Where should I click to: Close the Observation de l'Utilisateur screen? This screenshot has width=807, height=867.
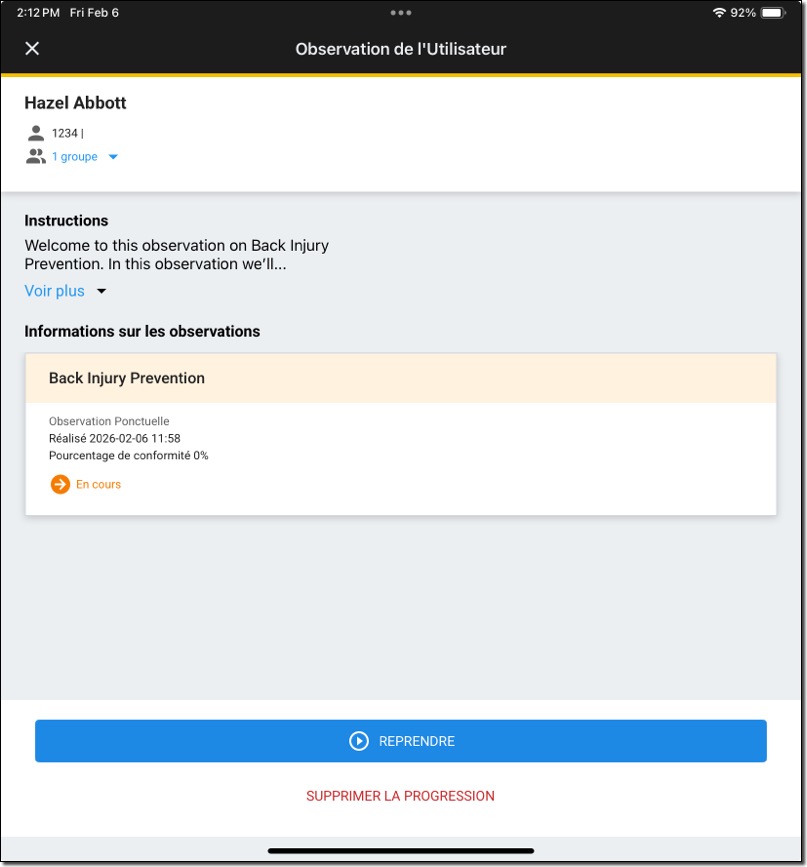click(32, 49)
